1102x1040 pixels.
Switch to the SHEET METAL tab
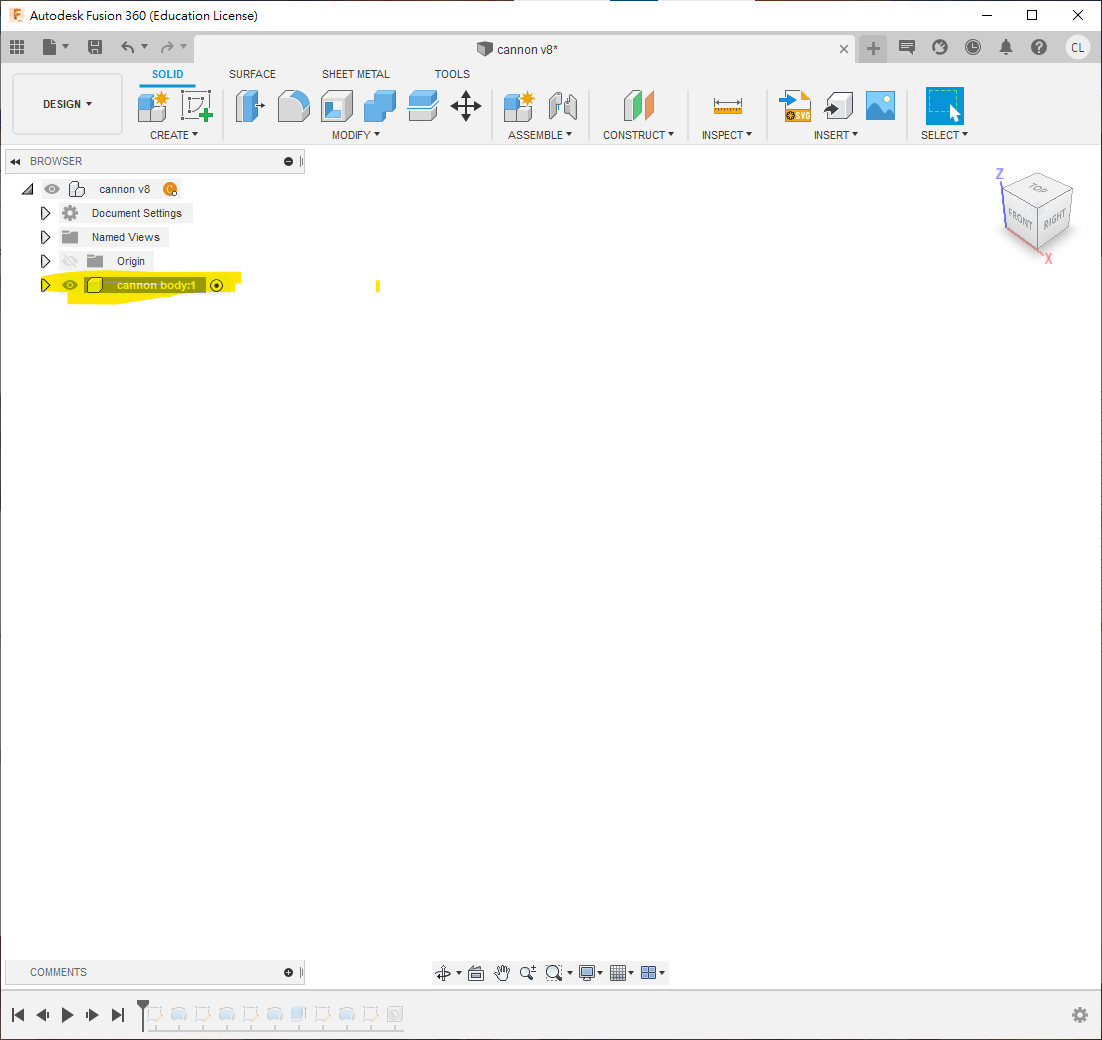pos(355,74)
